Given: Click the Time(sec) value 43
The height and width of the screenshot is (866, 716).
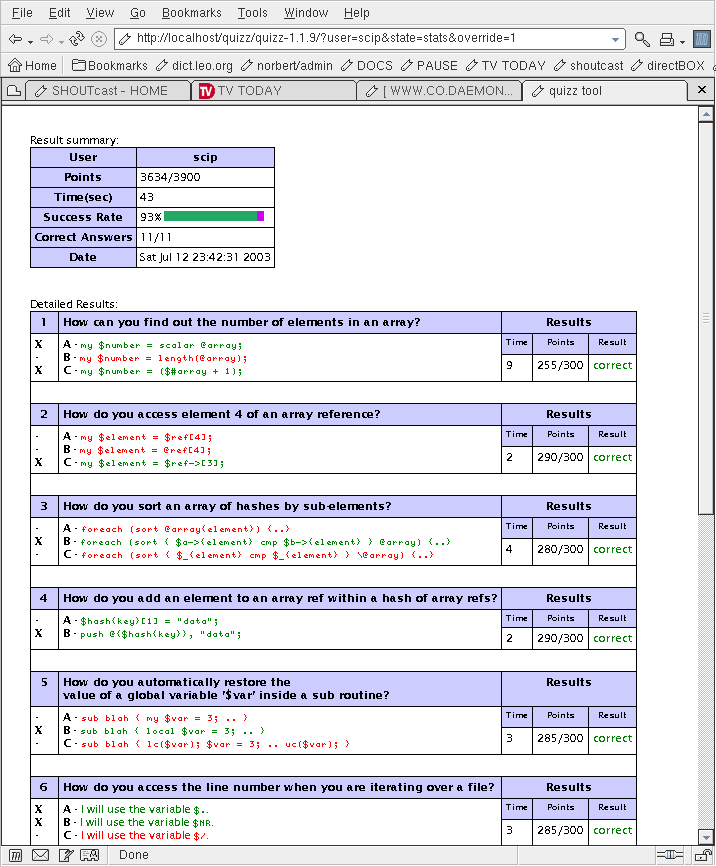Looking at the screenshot, I should (x=147, y=197).
